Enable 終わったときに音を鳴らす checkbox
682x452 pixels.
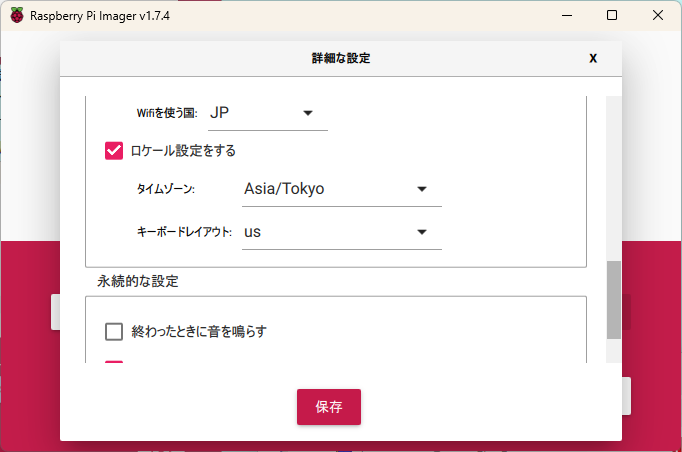click(x=114, y=331)
